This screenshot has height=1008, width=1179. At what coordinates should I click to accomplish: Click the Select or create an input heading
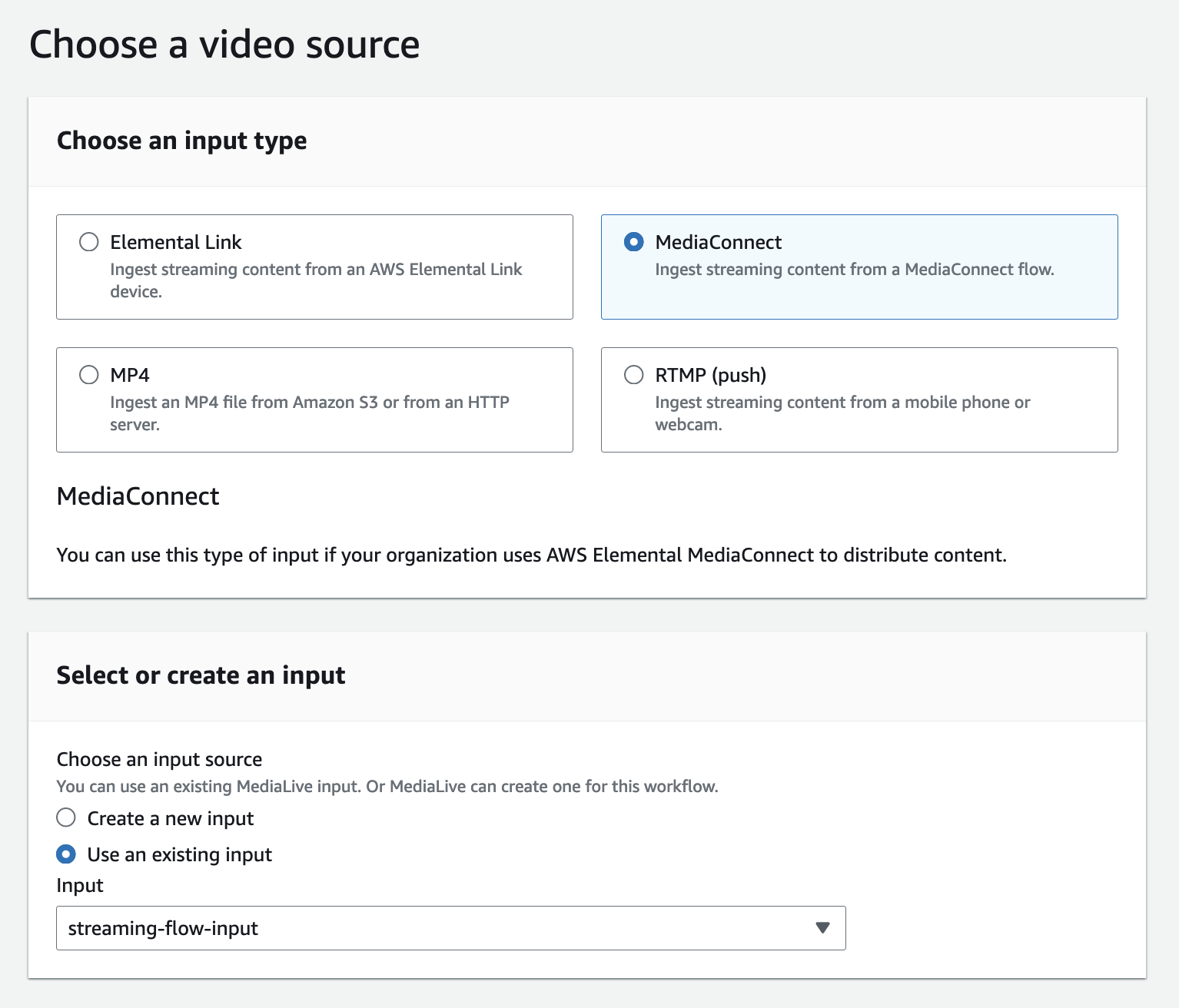tap(201, 675)
